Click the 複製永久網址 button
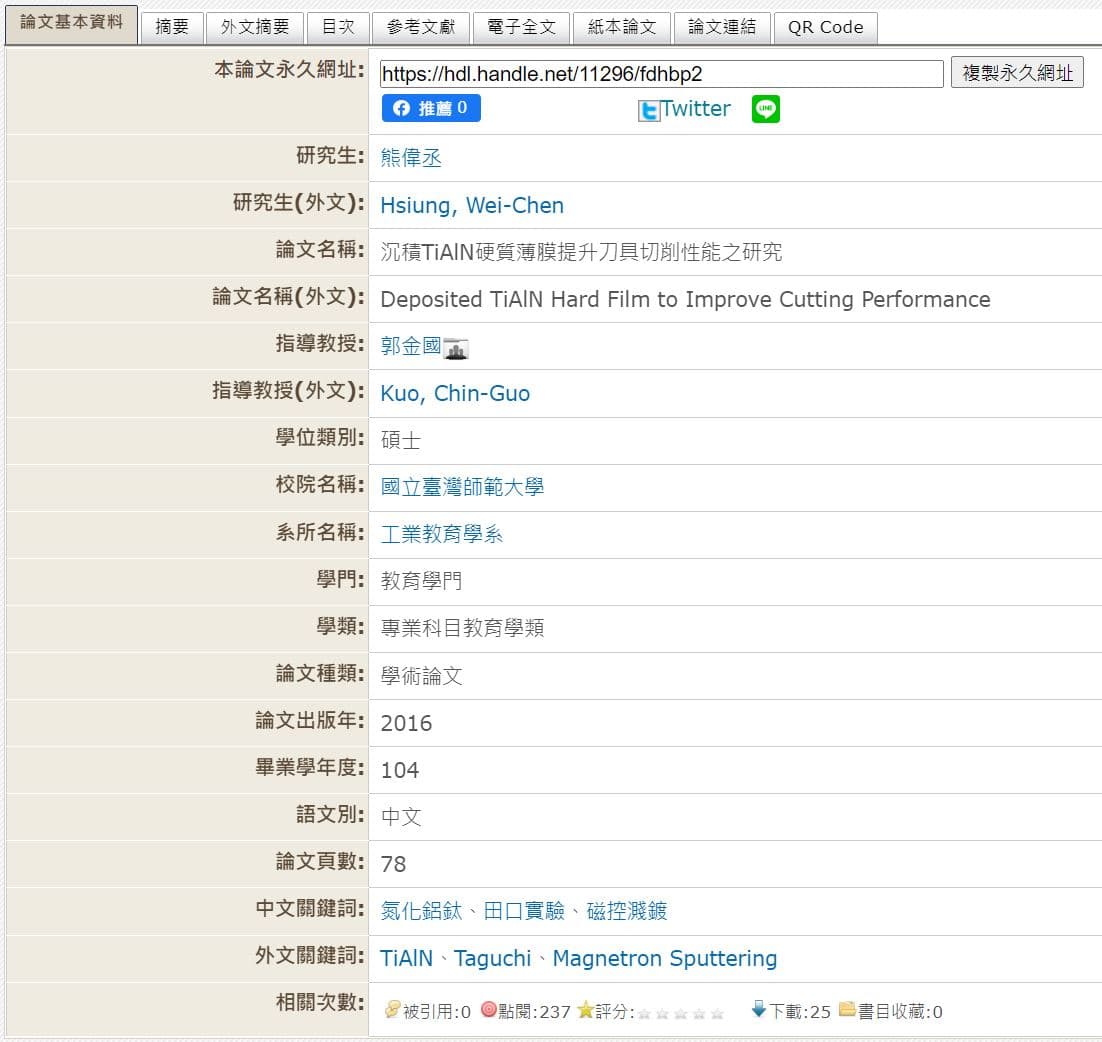1102x1042 pixels. [x=1017, y=72]
